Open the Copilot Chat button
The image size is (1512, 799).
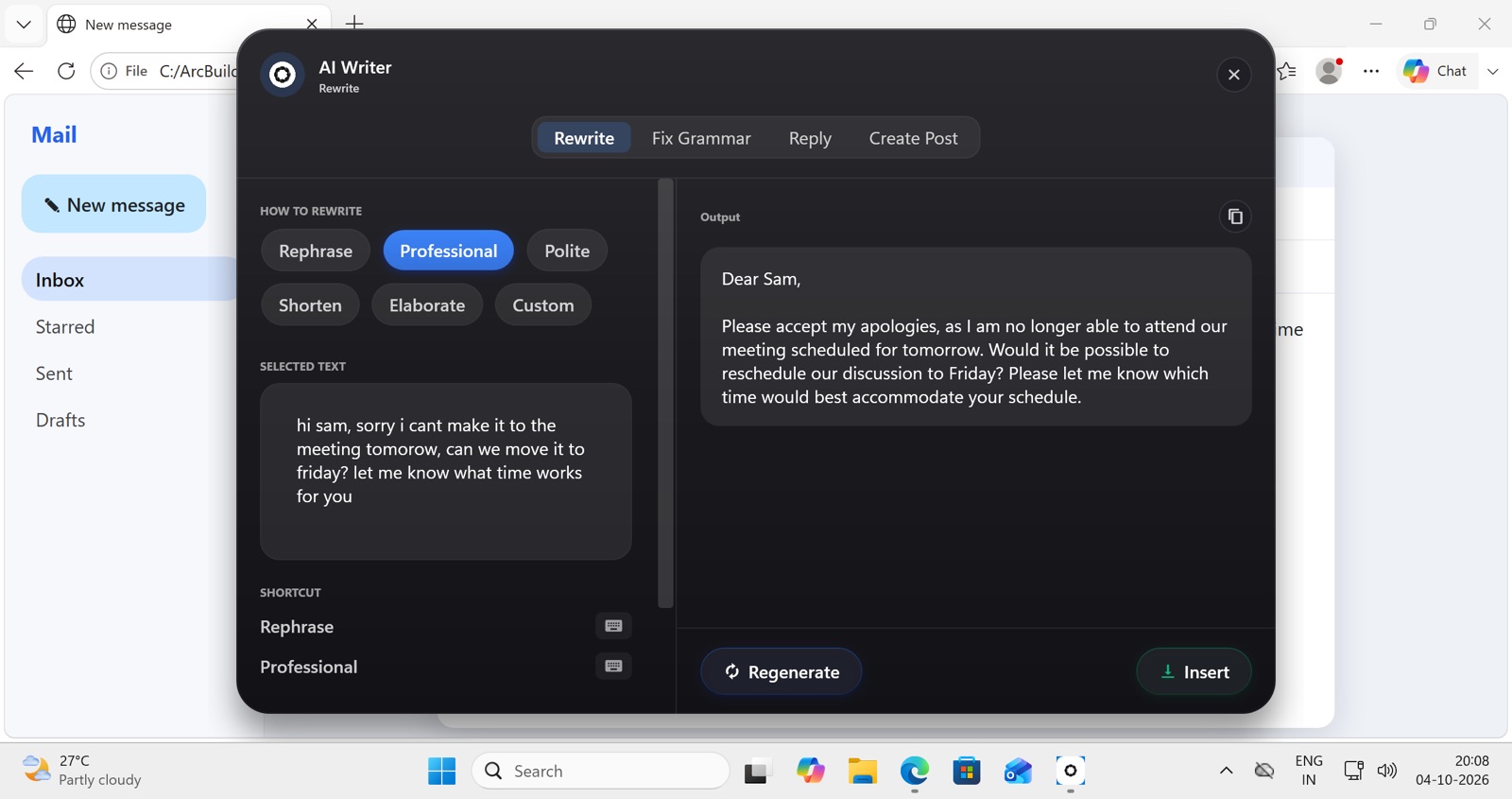(1435, 71)
